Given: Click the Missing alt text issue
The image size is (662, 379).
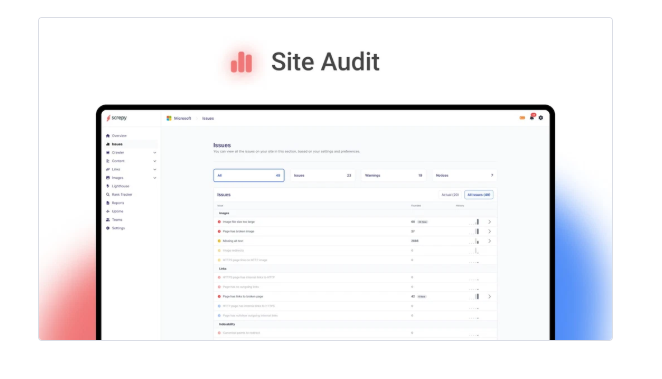Looking at the screenshot, I should click(233, 241).
